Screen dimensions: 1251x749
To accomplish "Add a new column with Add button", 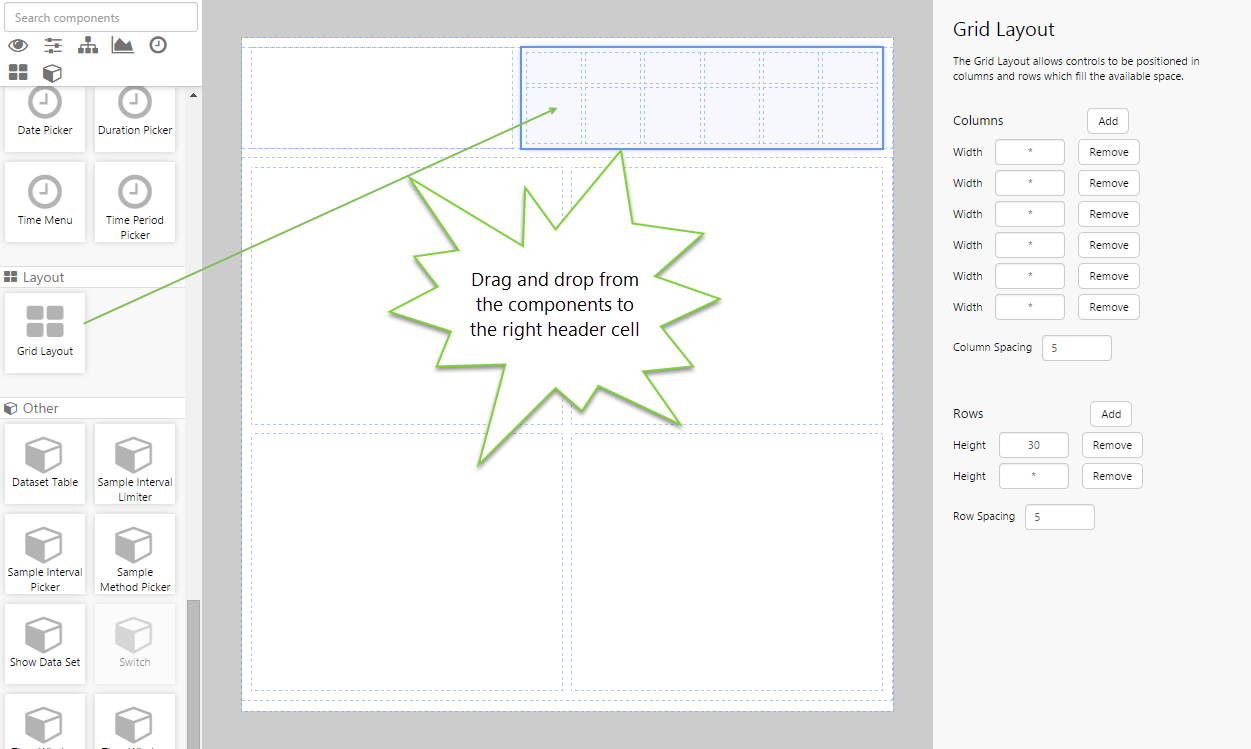I will click(x=1108, y=121).
